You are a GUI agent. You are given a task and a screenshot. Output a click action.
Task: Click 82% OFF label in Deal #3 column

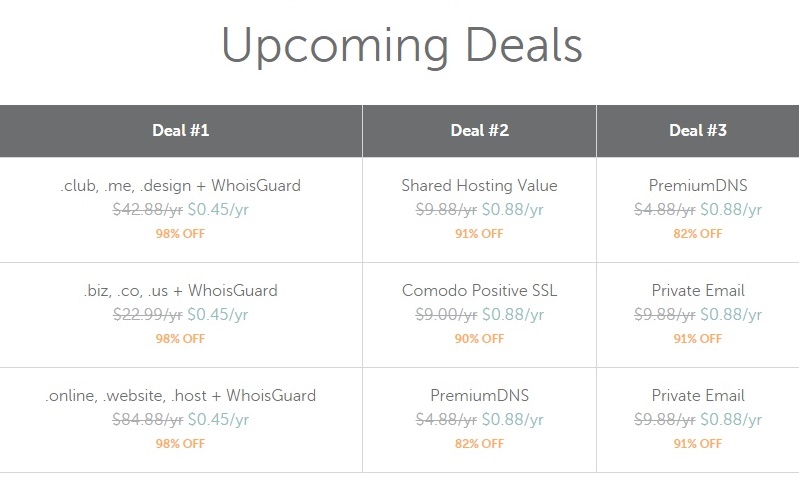pos(698,234)
